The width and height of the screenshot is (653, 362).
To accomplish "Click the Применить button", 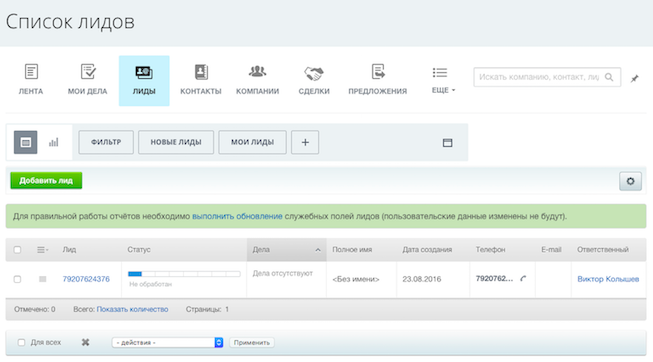I will (x=252, y=342).
